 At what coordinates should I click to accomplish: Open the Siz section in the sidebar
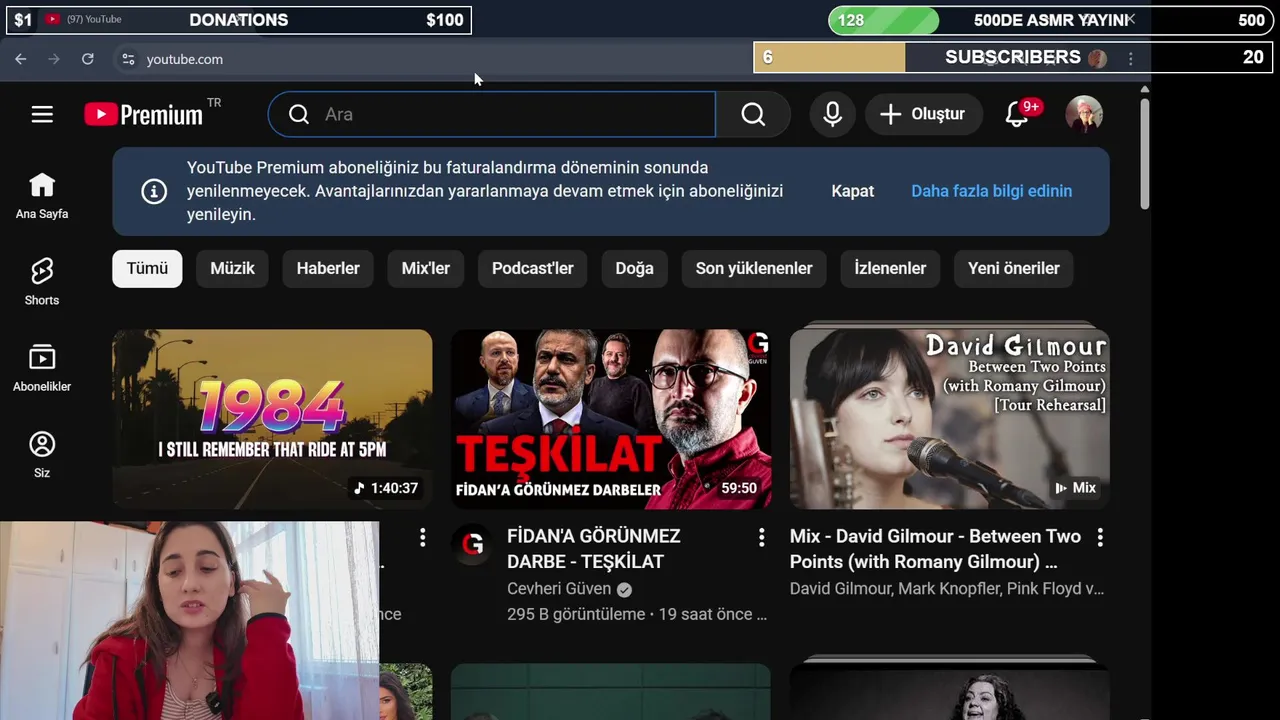42,455
